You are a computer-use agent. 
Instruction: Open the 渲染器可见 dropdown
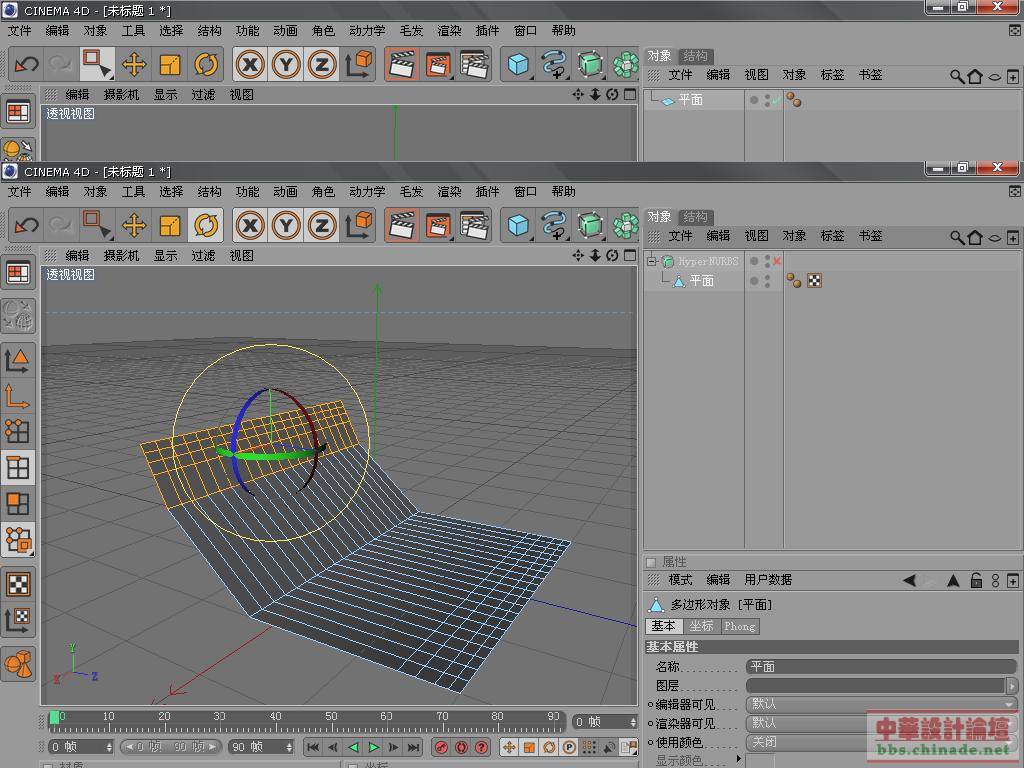pyautogui.click(x=882, y=723)
